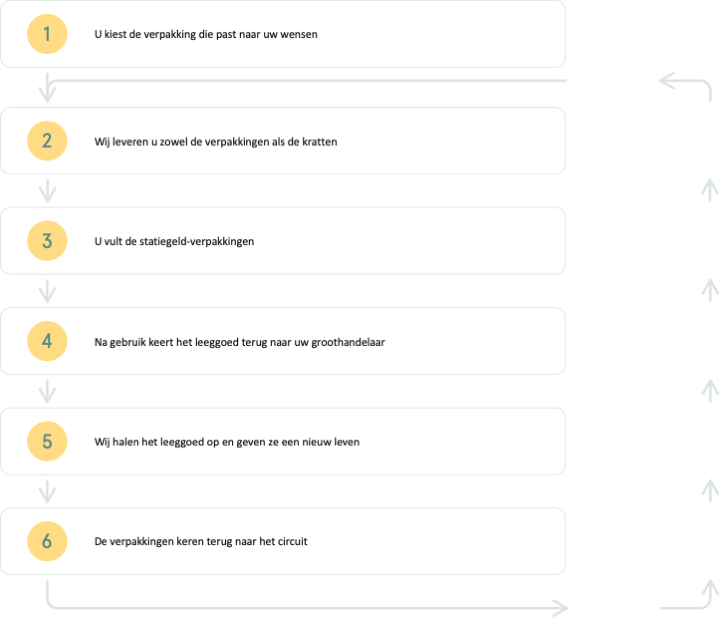Click the curved left arrow at top right
The height and width of the screenshot is (618, 720).
click(685, 86)
